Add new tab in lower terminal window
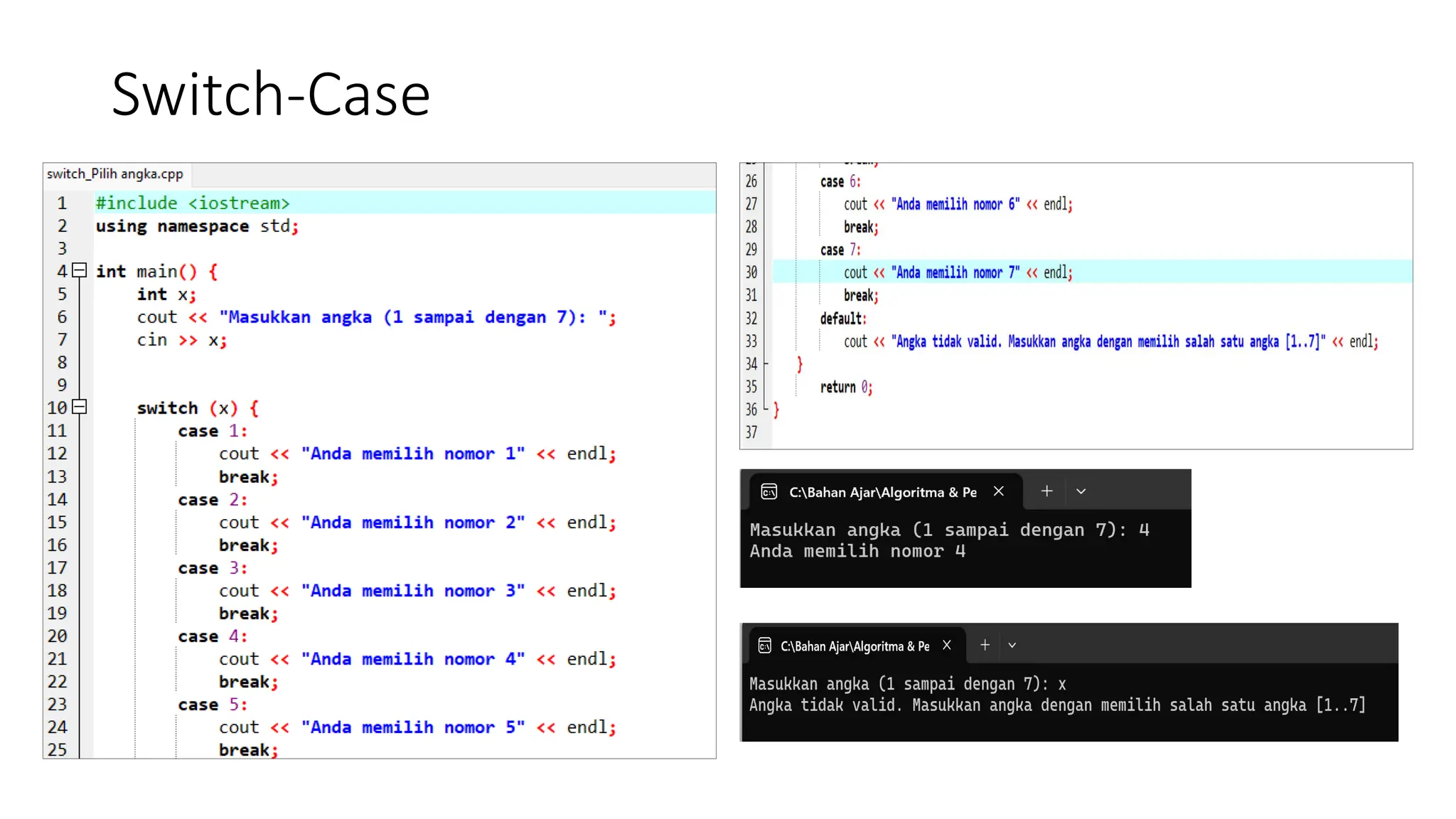The height and width of the screenshot is (819, 1456). pos(985,645)
